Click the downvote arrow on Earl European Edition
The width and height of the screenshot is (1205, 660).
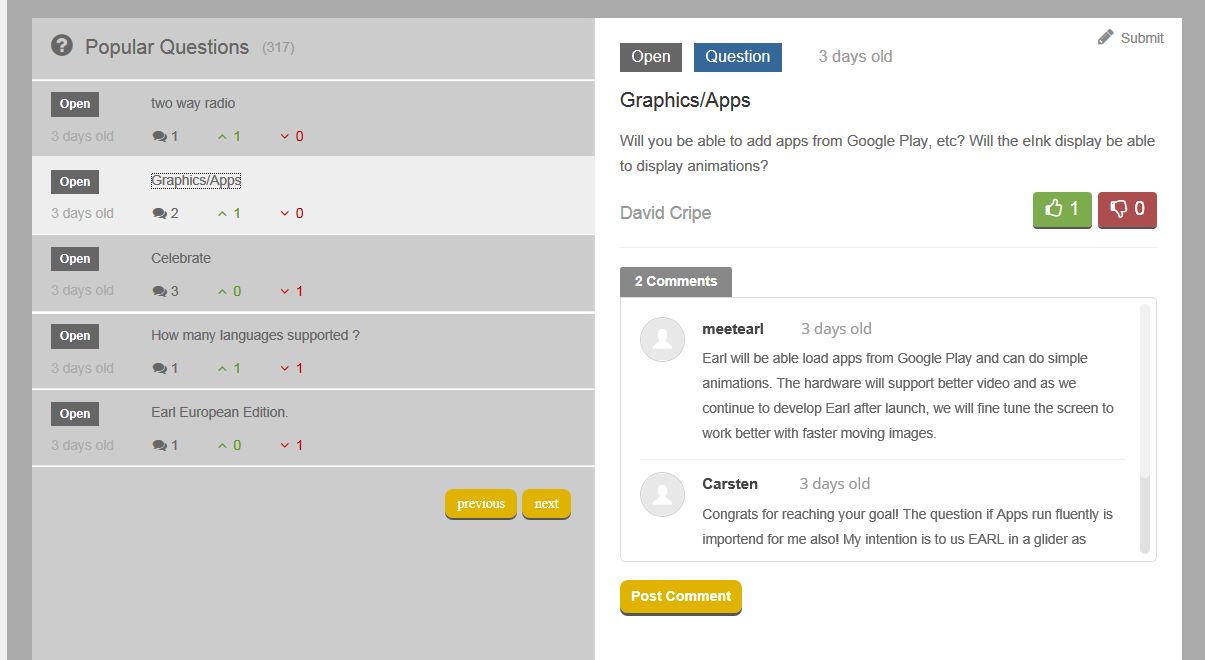[x=285, y=446]
